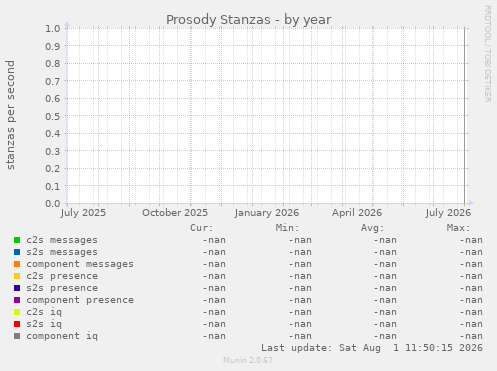Viewport: 497px width, 371px height.
Task: Click the 'Munin 2.0.67' footer text
Action: 248,360
